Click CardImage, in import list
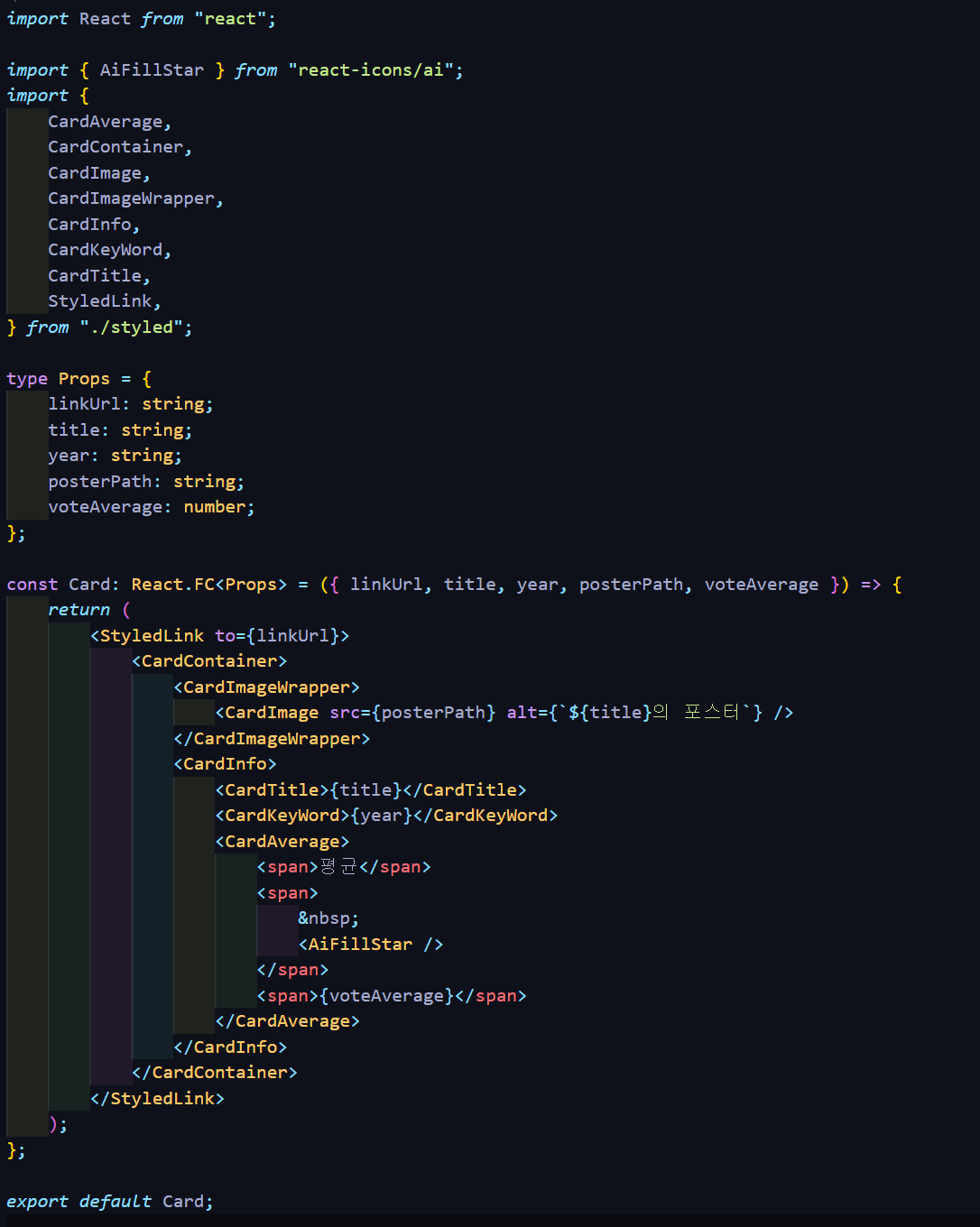 point(99,173)
